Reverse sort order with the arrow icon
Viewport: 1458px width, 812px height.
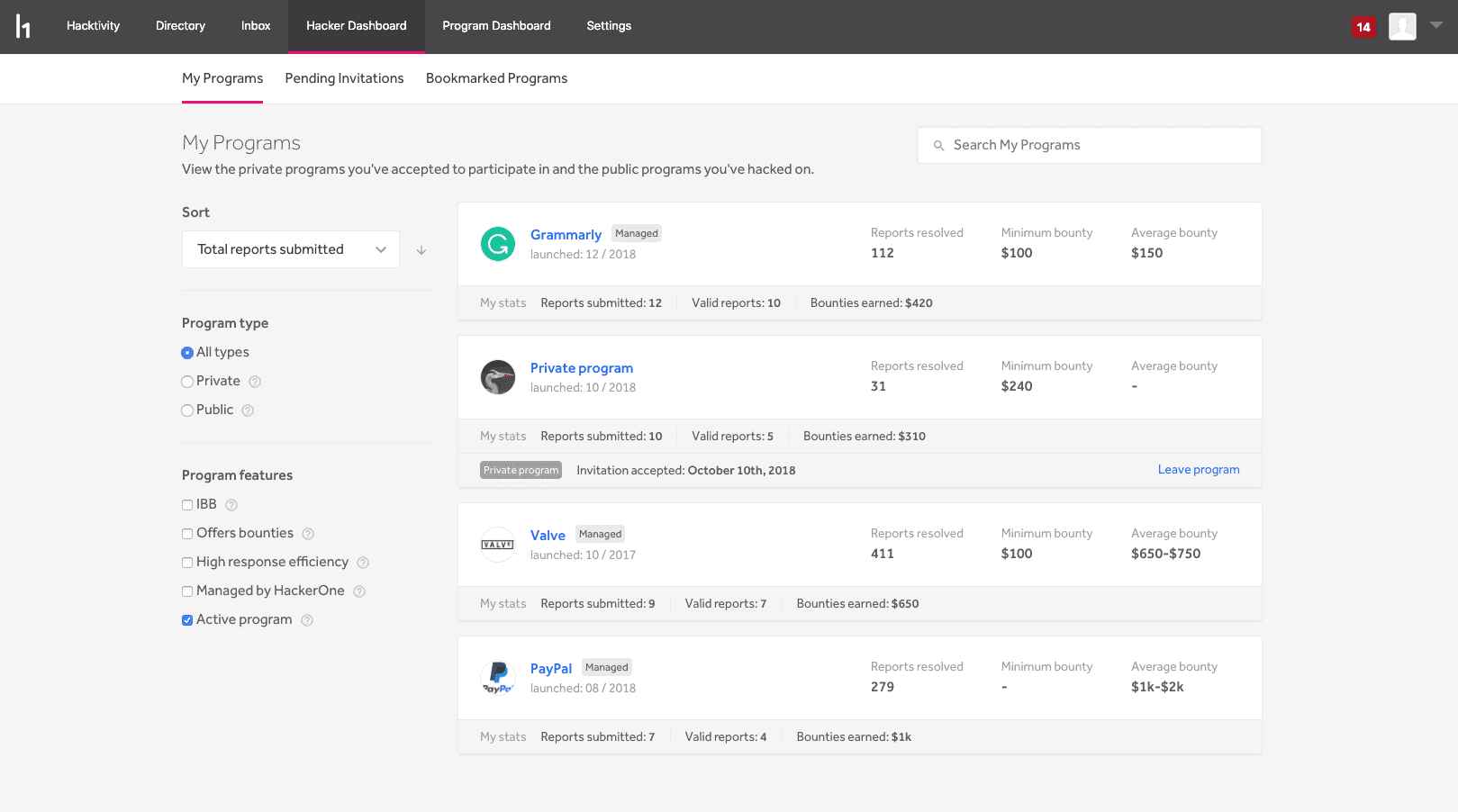point(421,250)
